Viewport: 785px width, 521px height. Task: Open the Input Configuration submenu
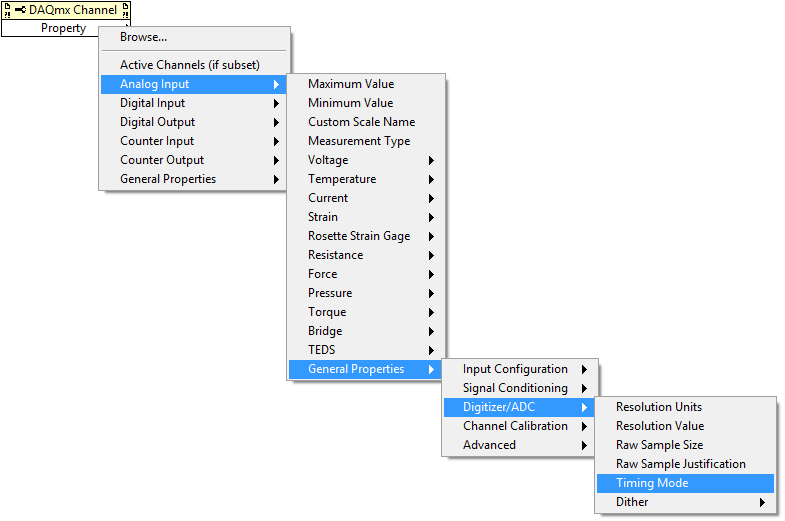pos(520,369)
